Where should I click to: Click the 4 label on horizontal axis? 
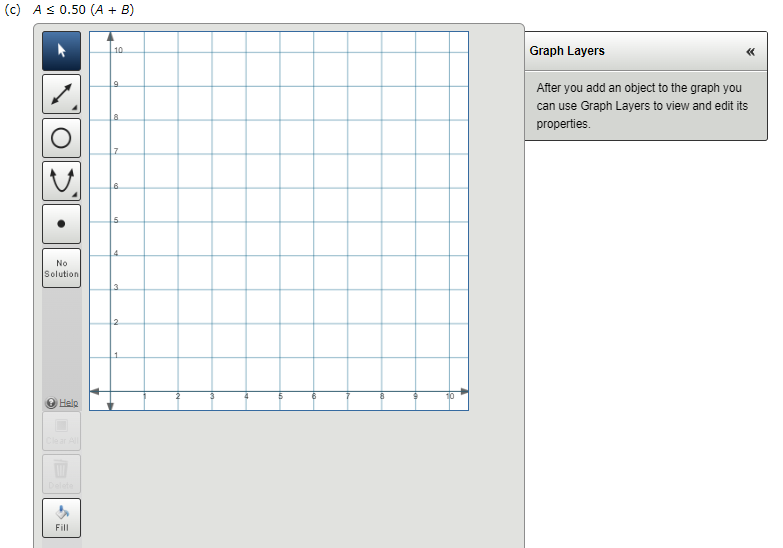[246, 396]
